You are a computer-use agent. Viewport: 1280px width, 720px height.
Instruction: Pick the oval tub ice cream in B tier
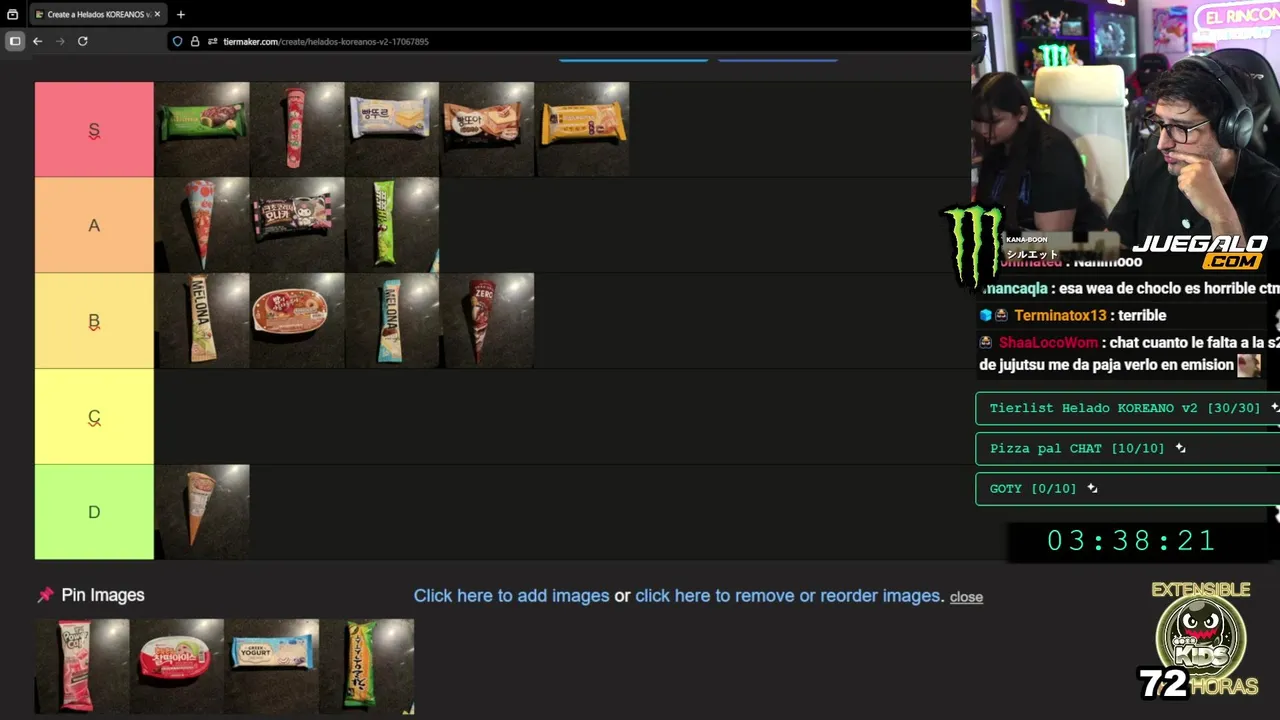(297, 320)
